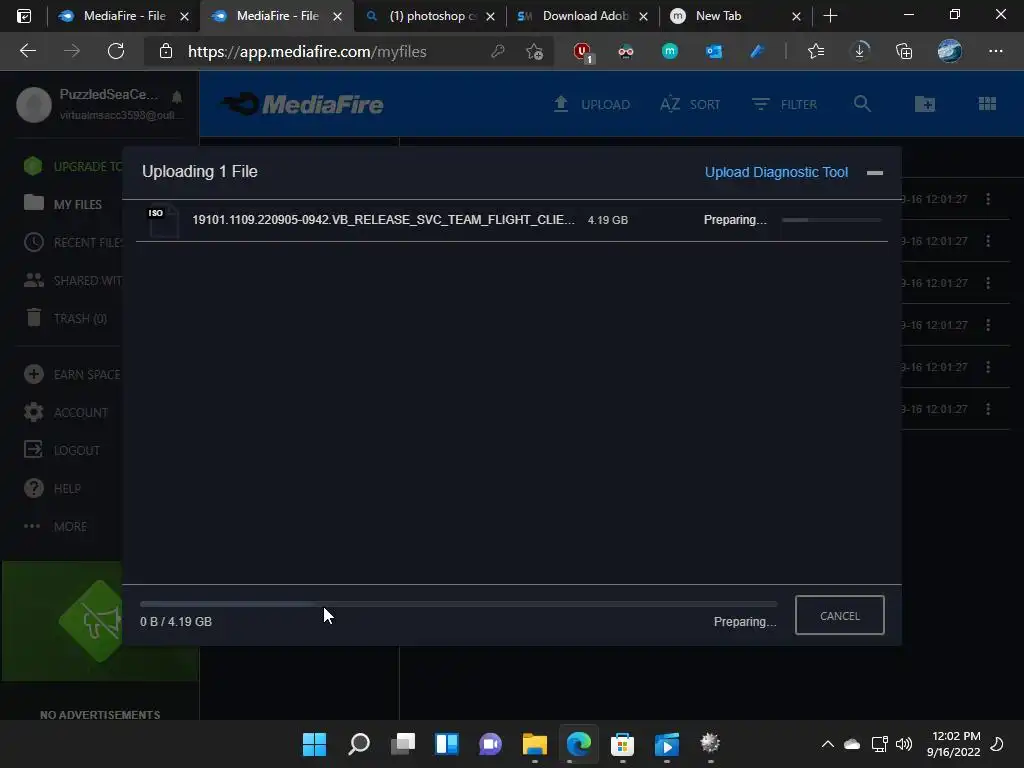The height and width of the screenshot is (768, 1024).
Task: Open Shared With Me in sidebar
Action: click(72, 280)
